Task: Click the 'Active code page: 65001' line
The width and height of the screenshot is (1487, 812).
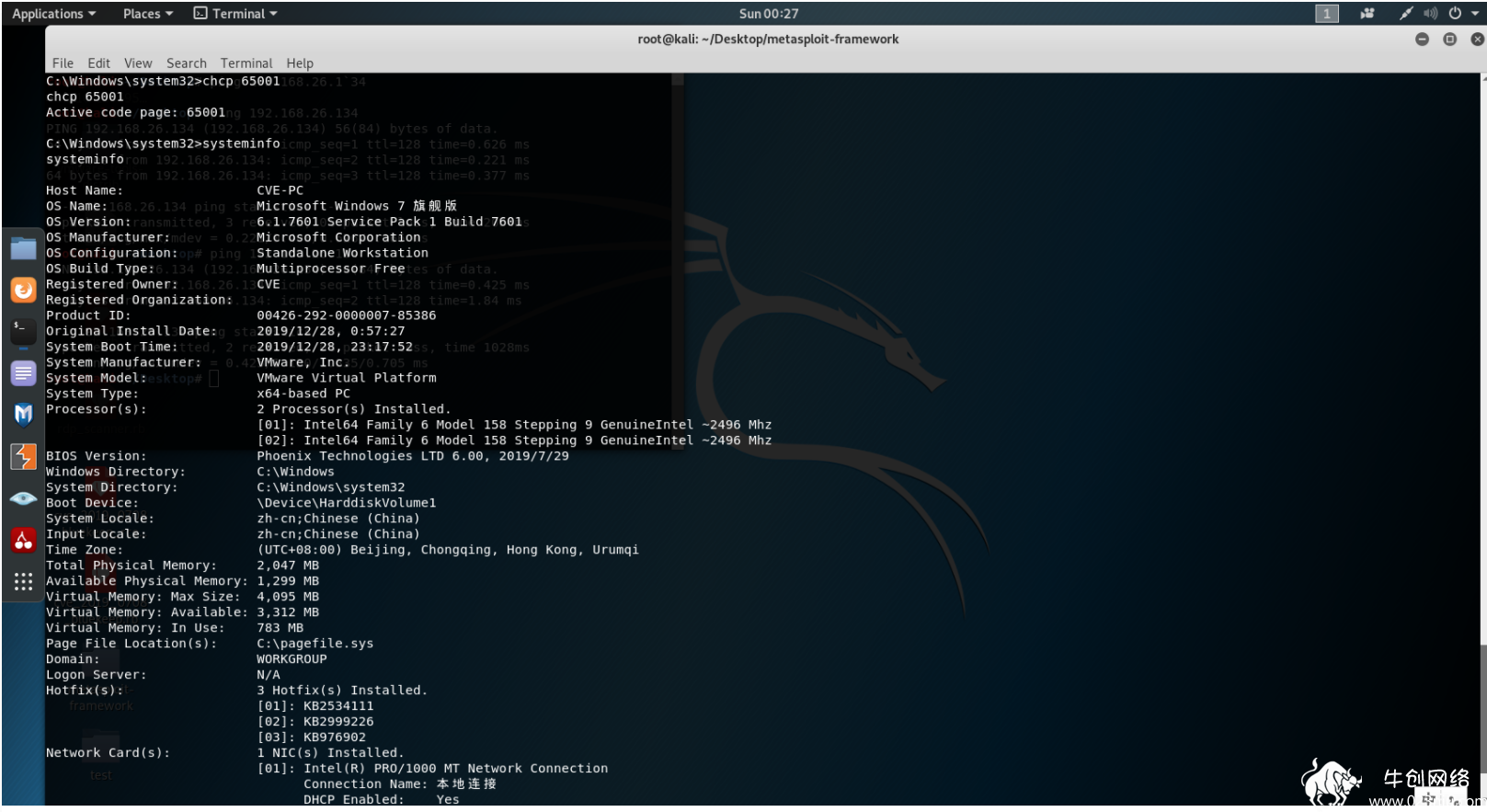Action: pos(135,112)
